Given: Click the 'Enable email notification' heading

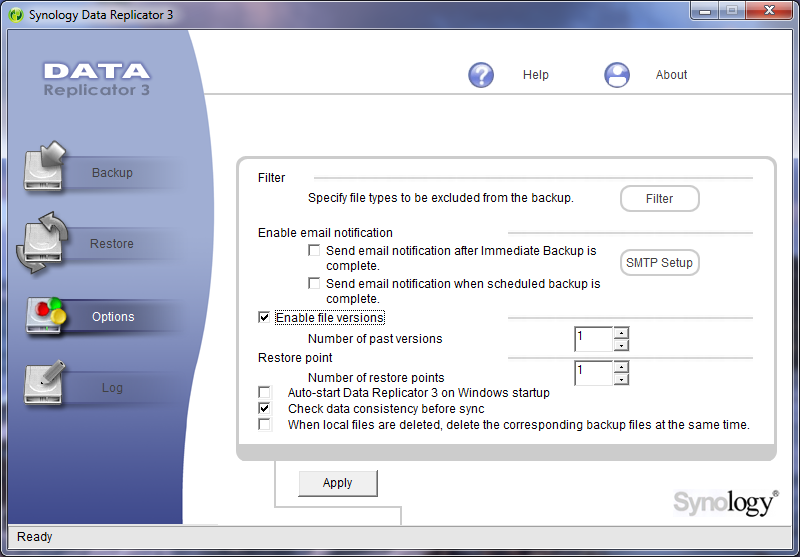Looking at the screenshot, I should tap(326, 233).
